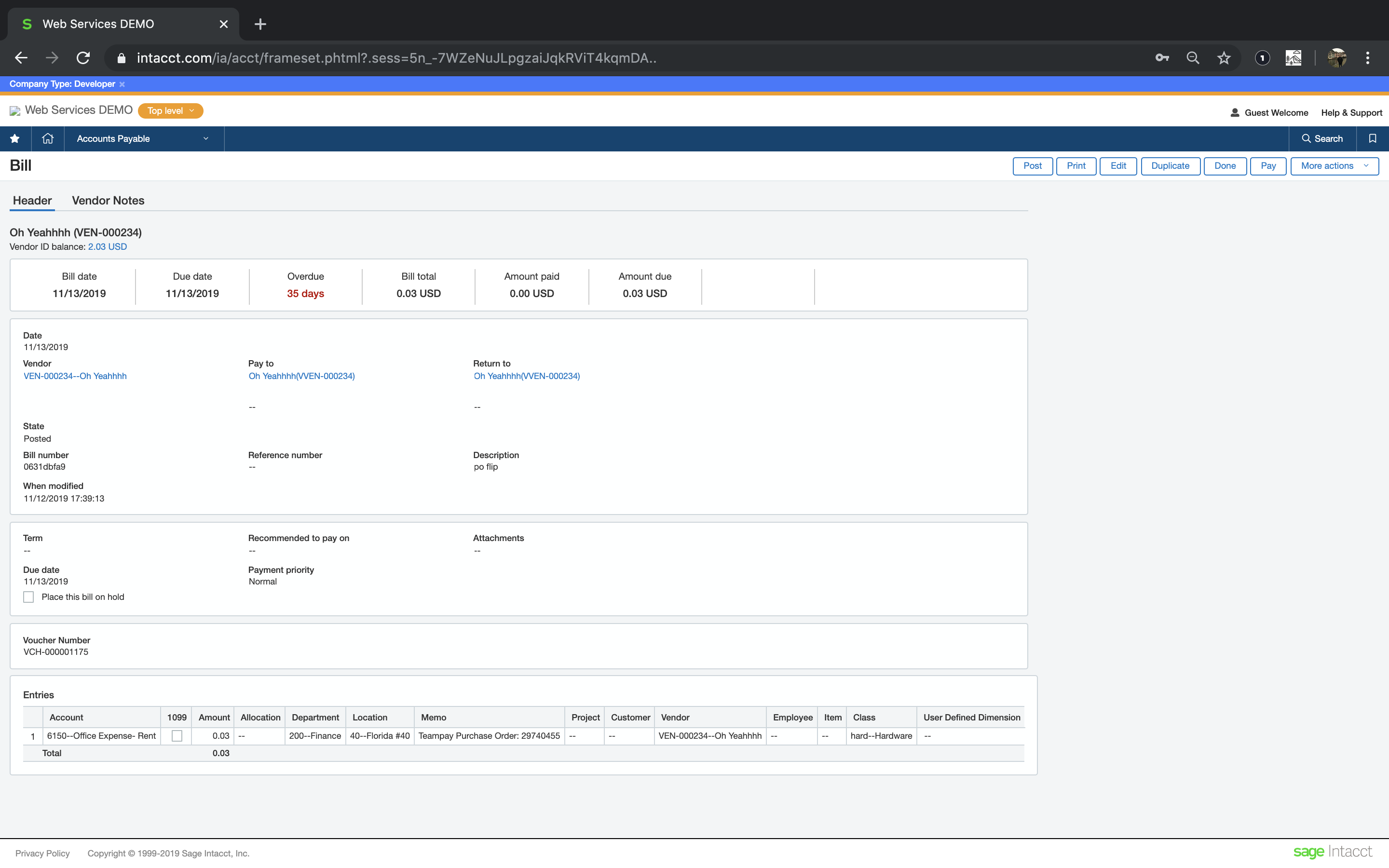Open the favorites star icon in navigation bar

[x=15, y=138]
